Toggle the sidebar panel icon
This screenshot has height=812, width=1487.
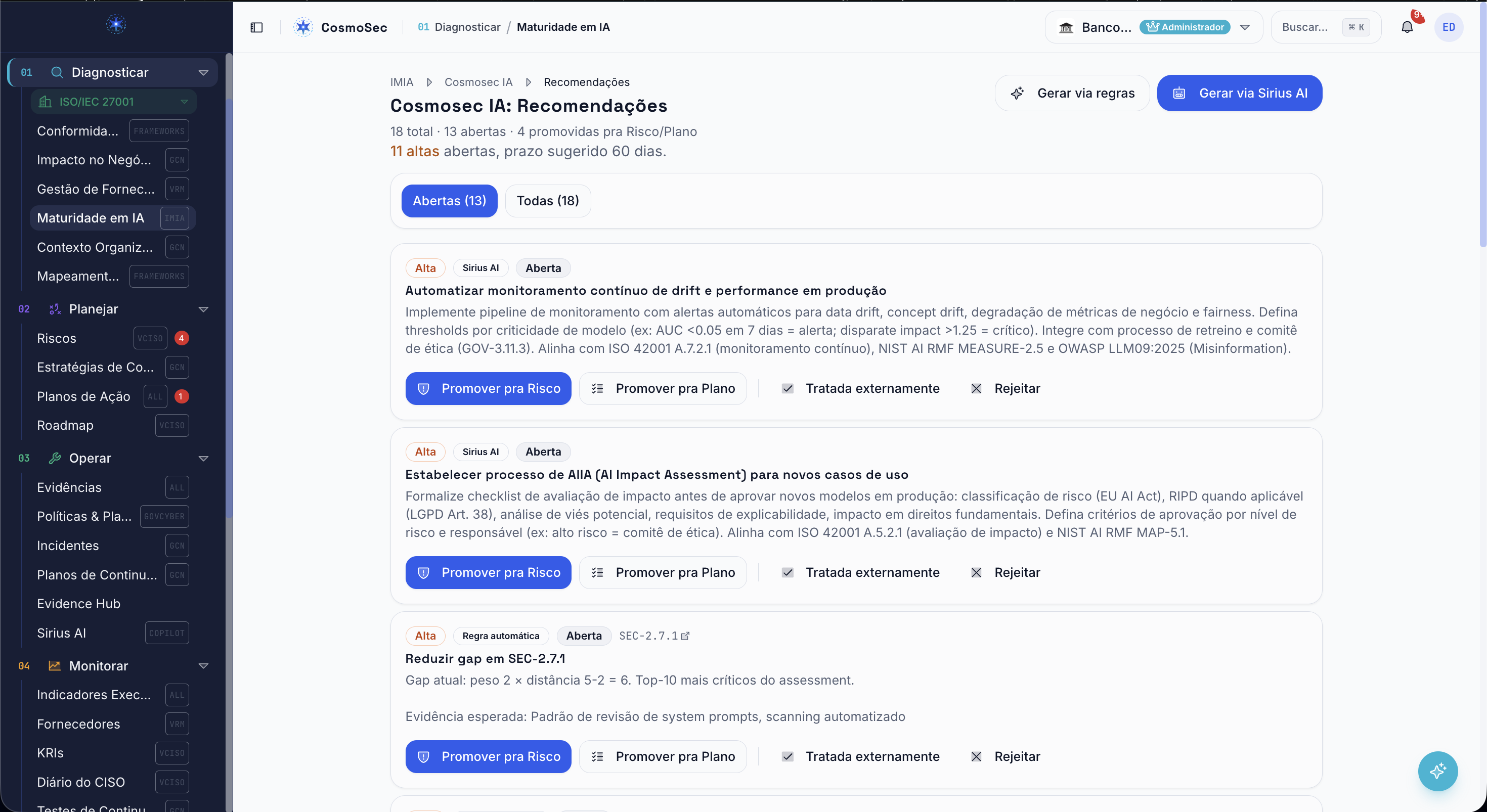(256, 27)
